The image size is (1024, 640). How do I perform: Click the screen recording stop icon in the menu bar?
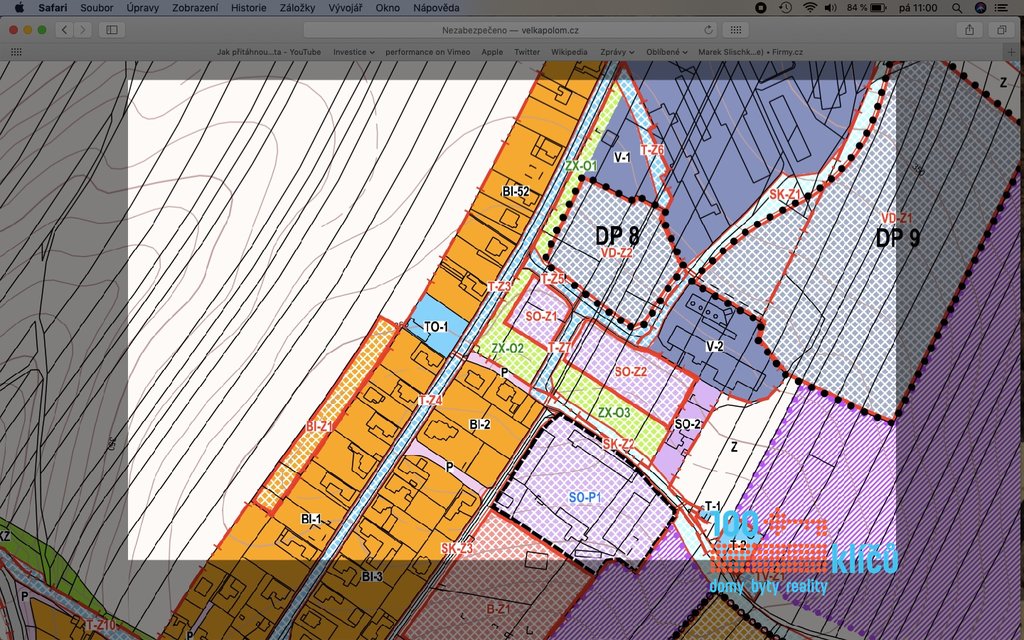pyautogui.click(x=761, y=8)
